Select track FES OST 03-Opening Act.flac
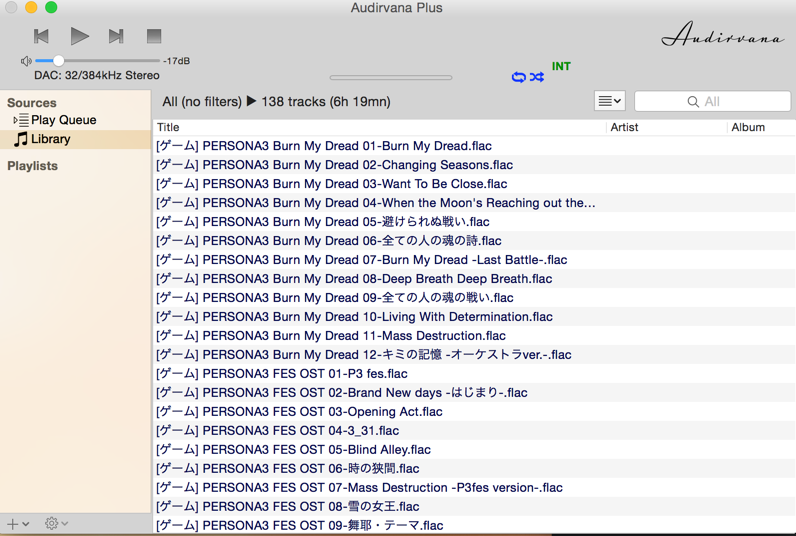Screen dimensions: 796x536 click(474, 412)
